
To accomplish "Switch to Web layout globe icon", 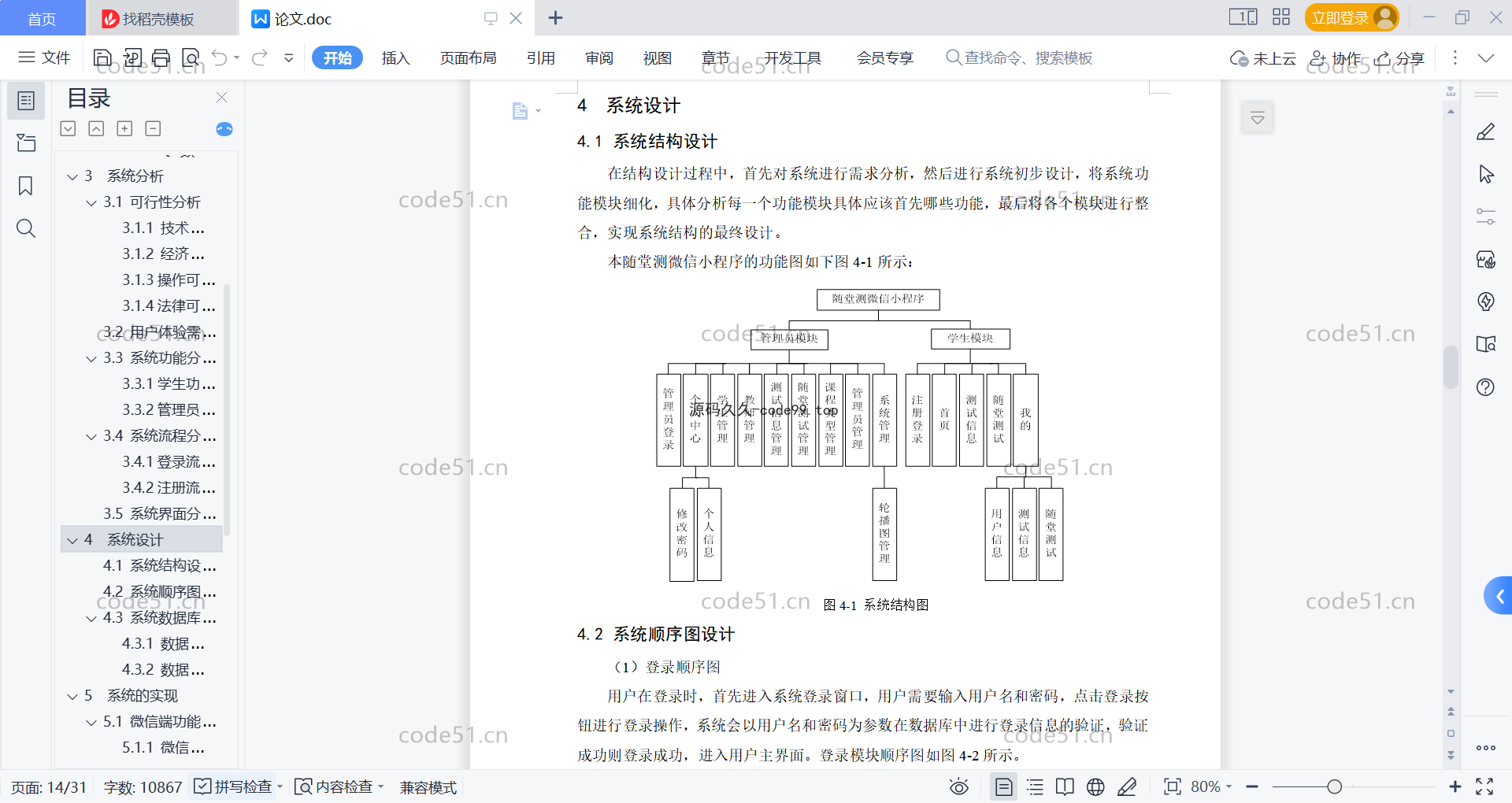I will (x=1095, y=786).
